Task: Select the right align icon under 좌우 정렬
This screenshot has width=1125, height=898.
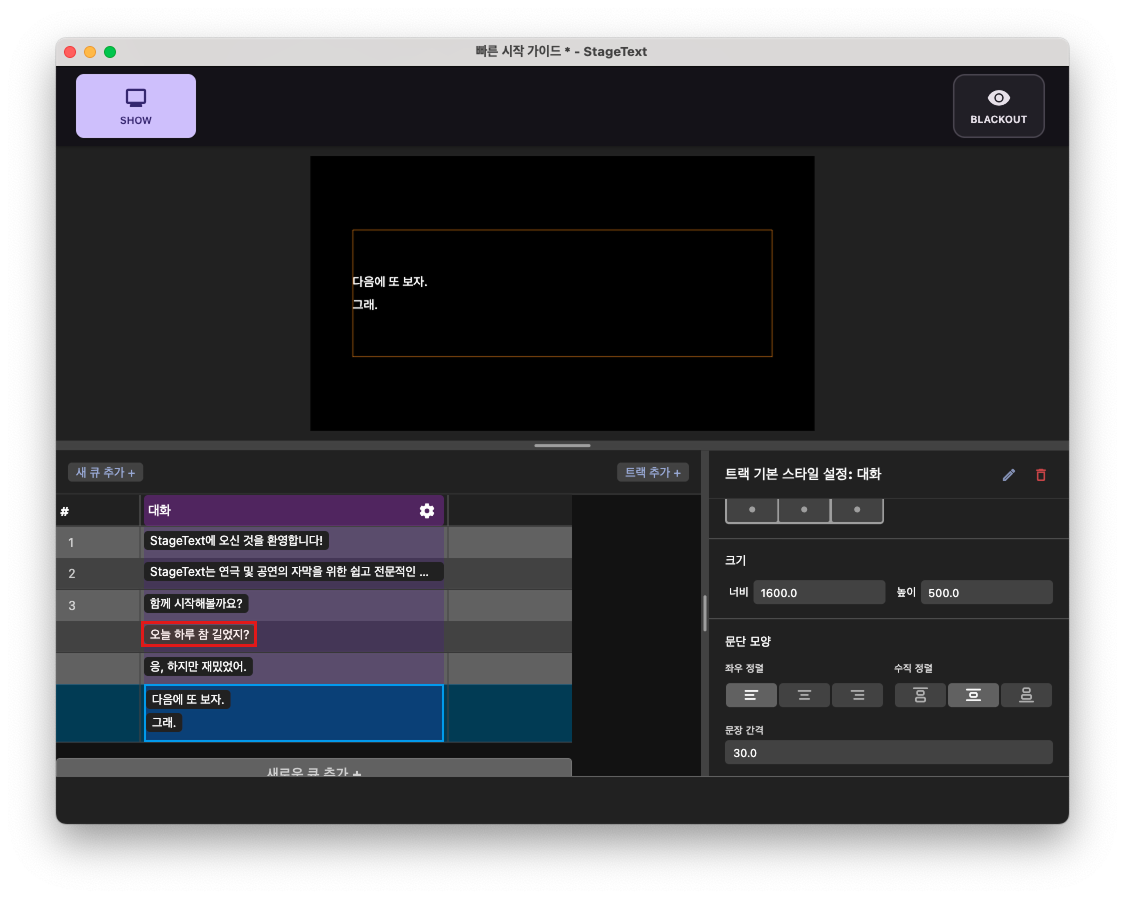Action: [x=857, y=695]
